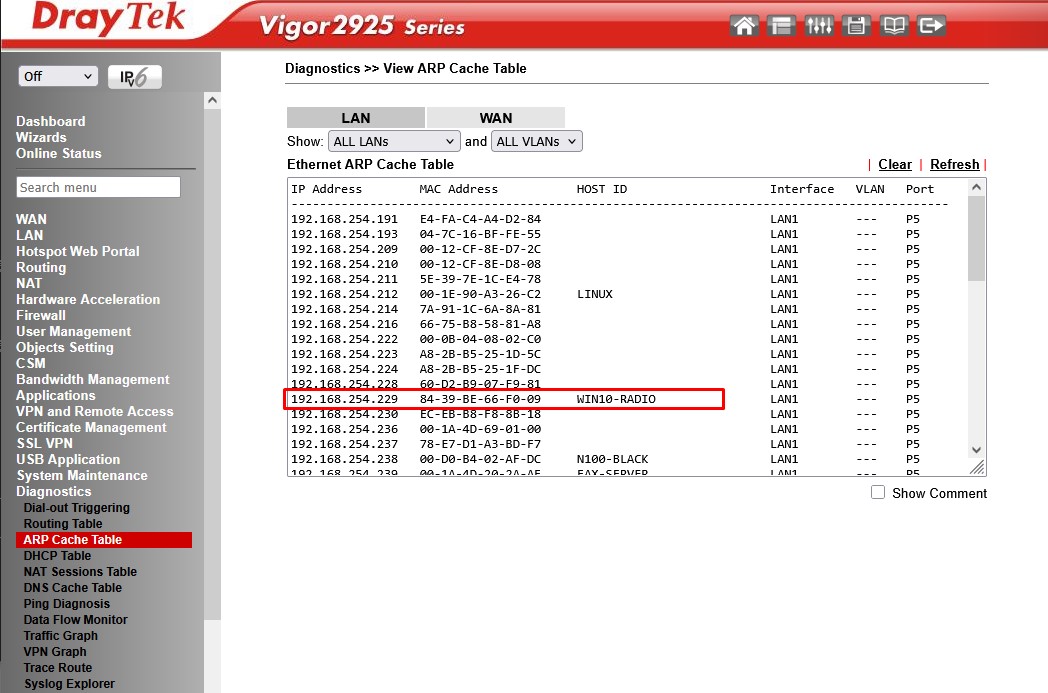Click the sidebar scroll-up arrow
Screen dimensions: 1048x693
click(x=212, y=100)
